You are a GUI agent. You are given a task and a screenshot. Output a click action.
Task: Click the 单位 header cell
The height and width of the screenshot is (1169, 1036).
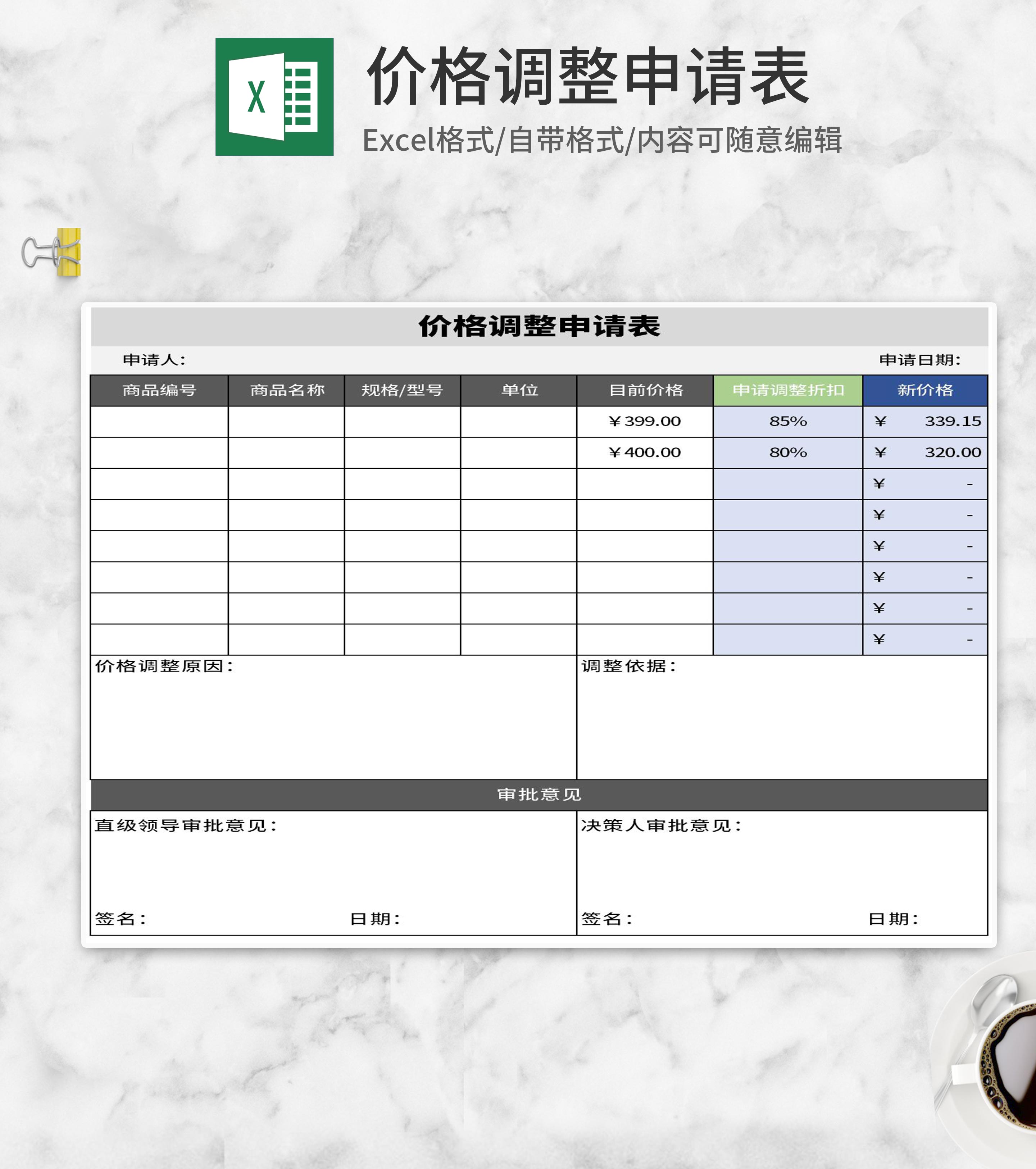tap(518, 391)
